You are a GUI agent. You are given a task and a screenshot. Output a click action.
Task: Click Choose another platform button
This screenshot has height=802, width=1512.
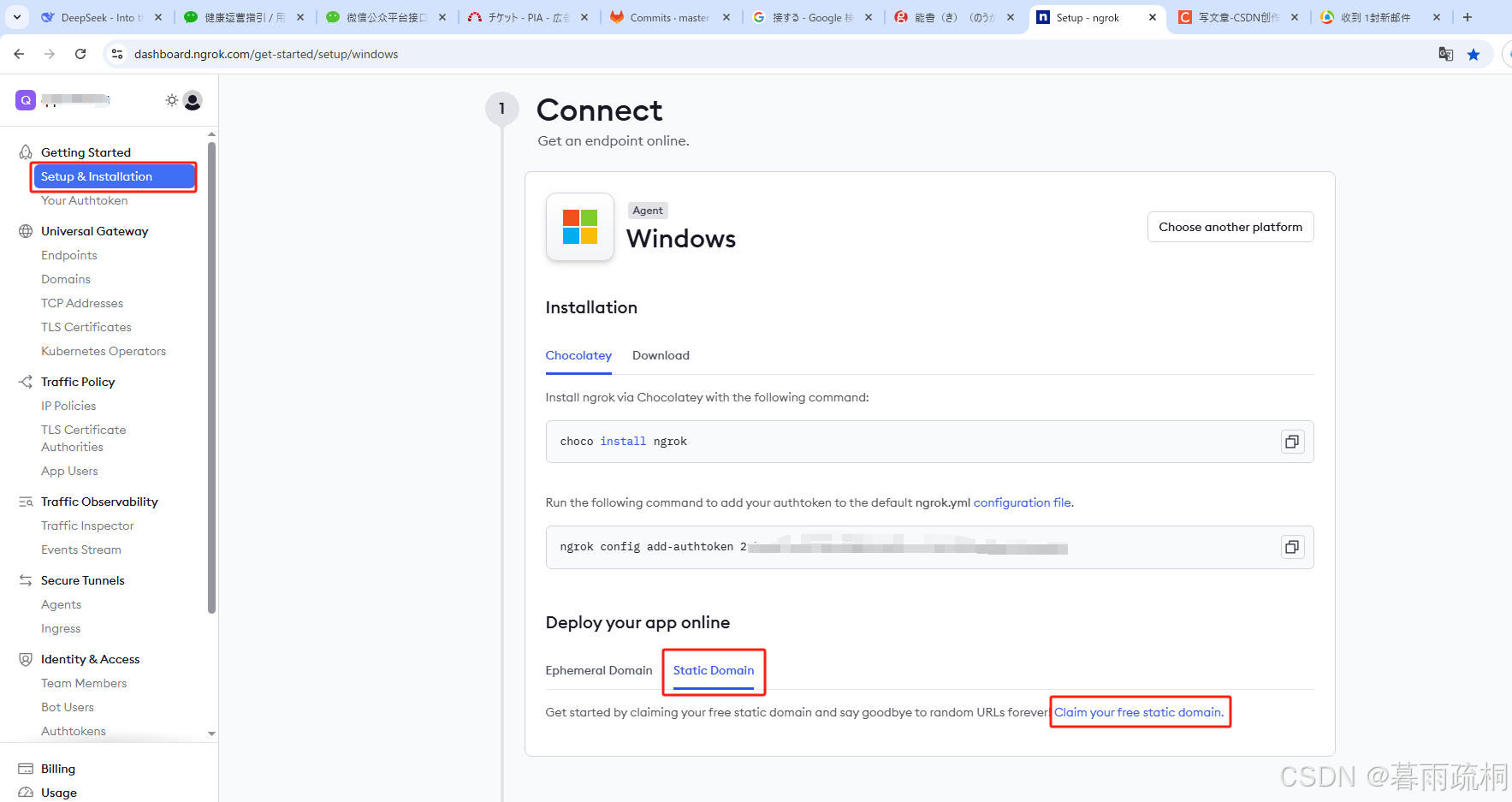point(1230,227)
